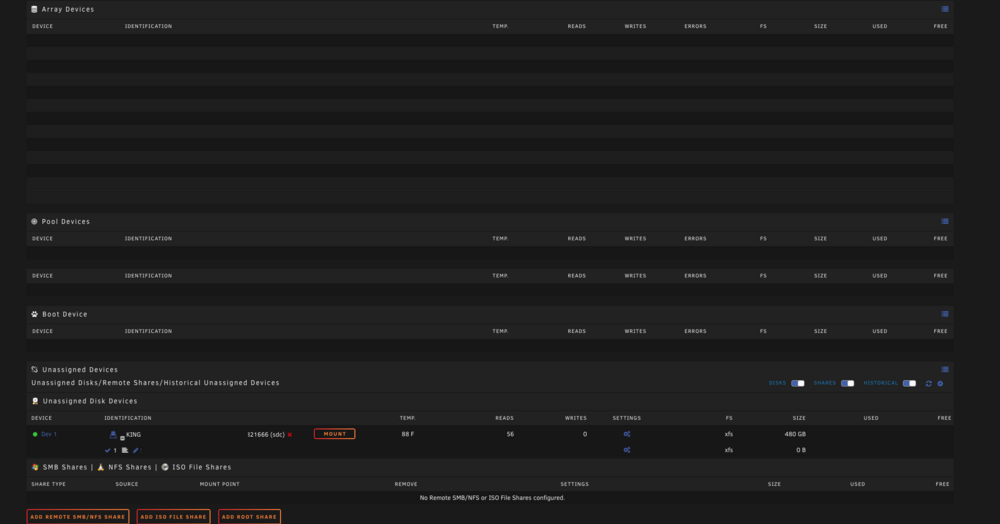Open the Array Devices list-view icon
1000x524 pixels.
click(945, 10)
